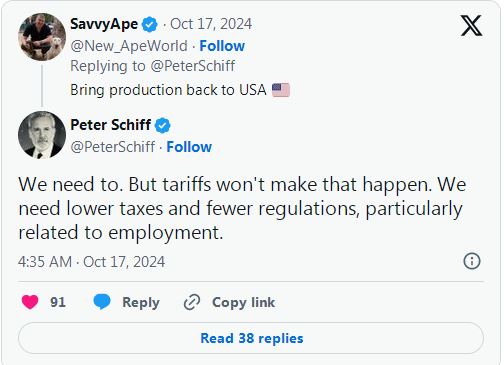Open the Peter Schiff display name
This screenshot has width=504, height=365.
pos(111,125)
